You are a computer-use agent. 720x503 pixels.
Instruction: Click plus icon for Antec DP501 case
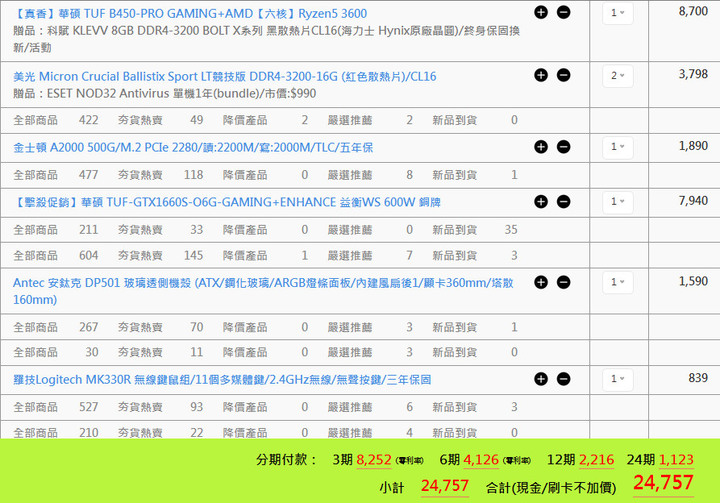pyautogui.click(x=541, y=282)
